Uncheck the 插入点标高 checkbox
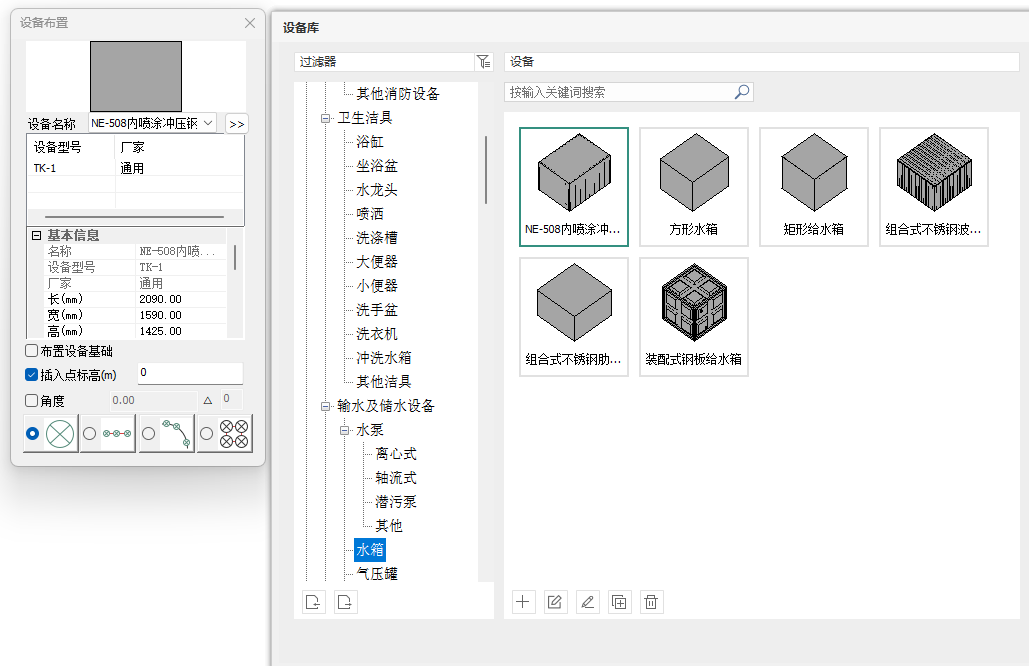This screenshot has height=666, width=1029. pos(32,375)
